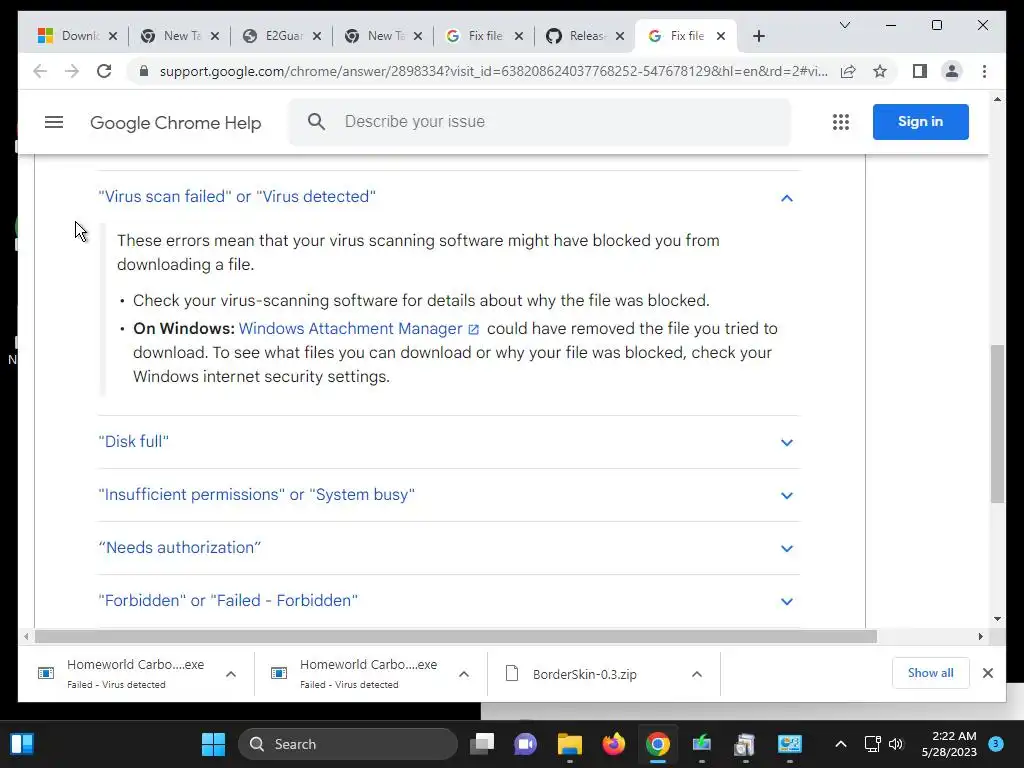The height and width of the screenshot is (768, 1024).
Task: Click the scroll right arrow of horizontal scrollbar
Action: click(980, 636)
